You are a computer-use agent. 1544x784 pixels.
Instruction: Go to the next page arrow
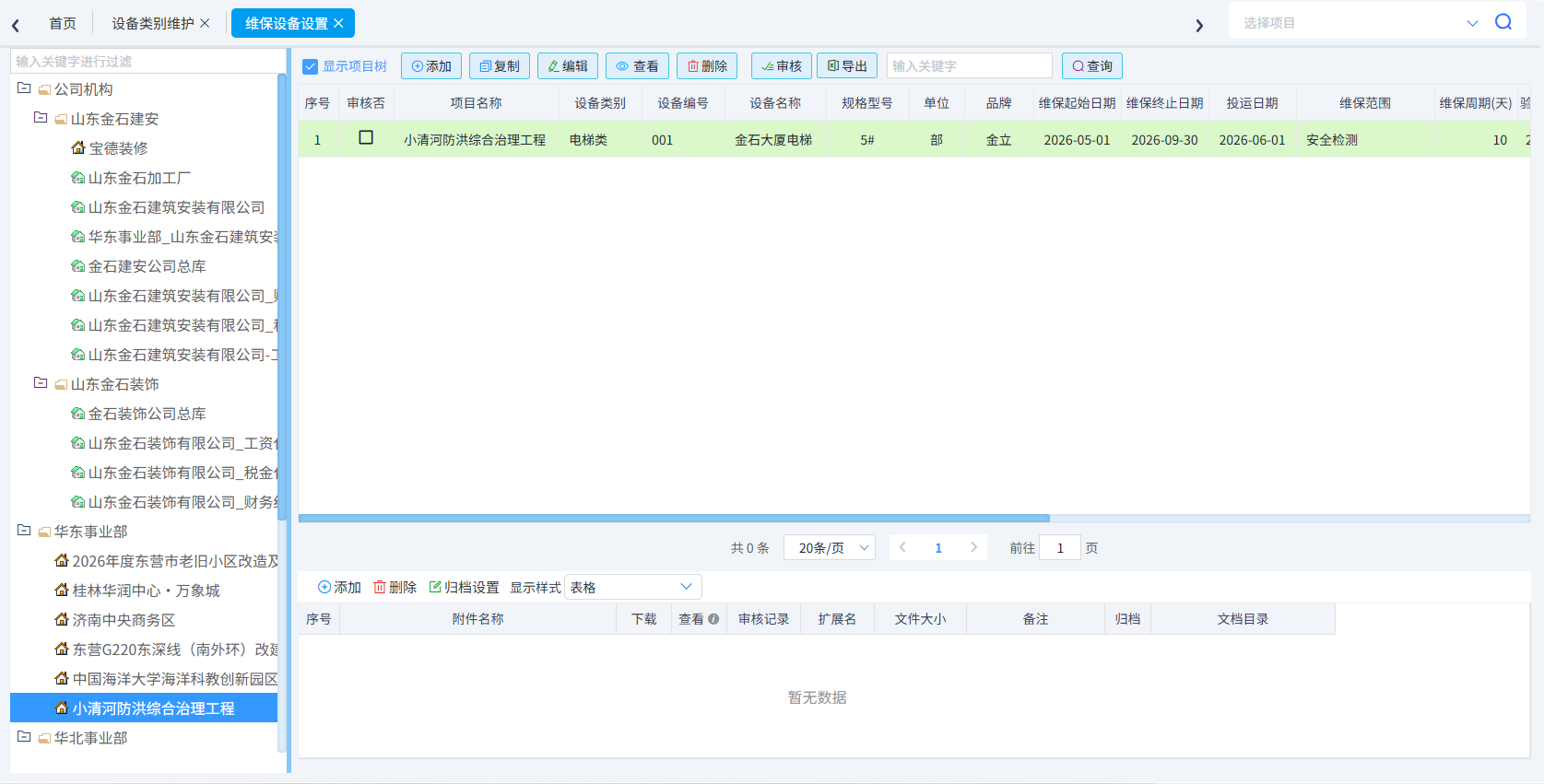pos(973,547)
